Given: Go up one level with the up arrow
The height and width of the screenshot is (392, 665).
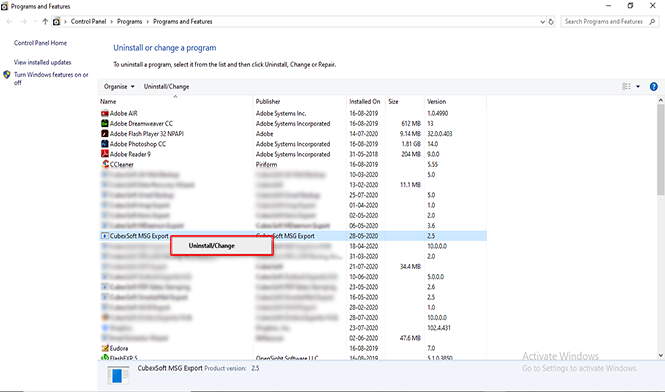Looking at the screenshot, I should coord(45,22).
